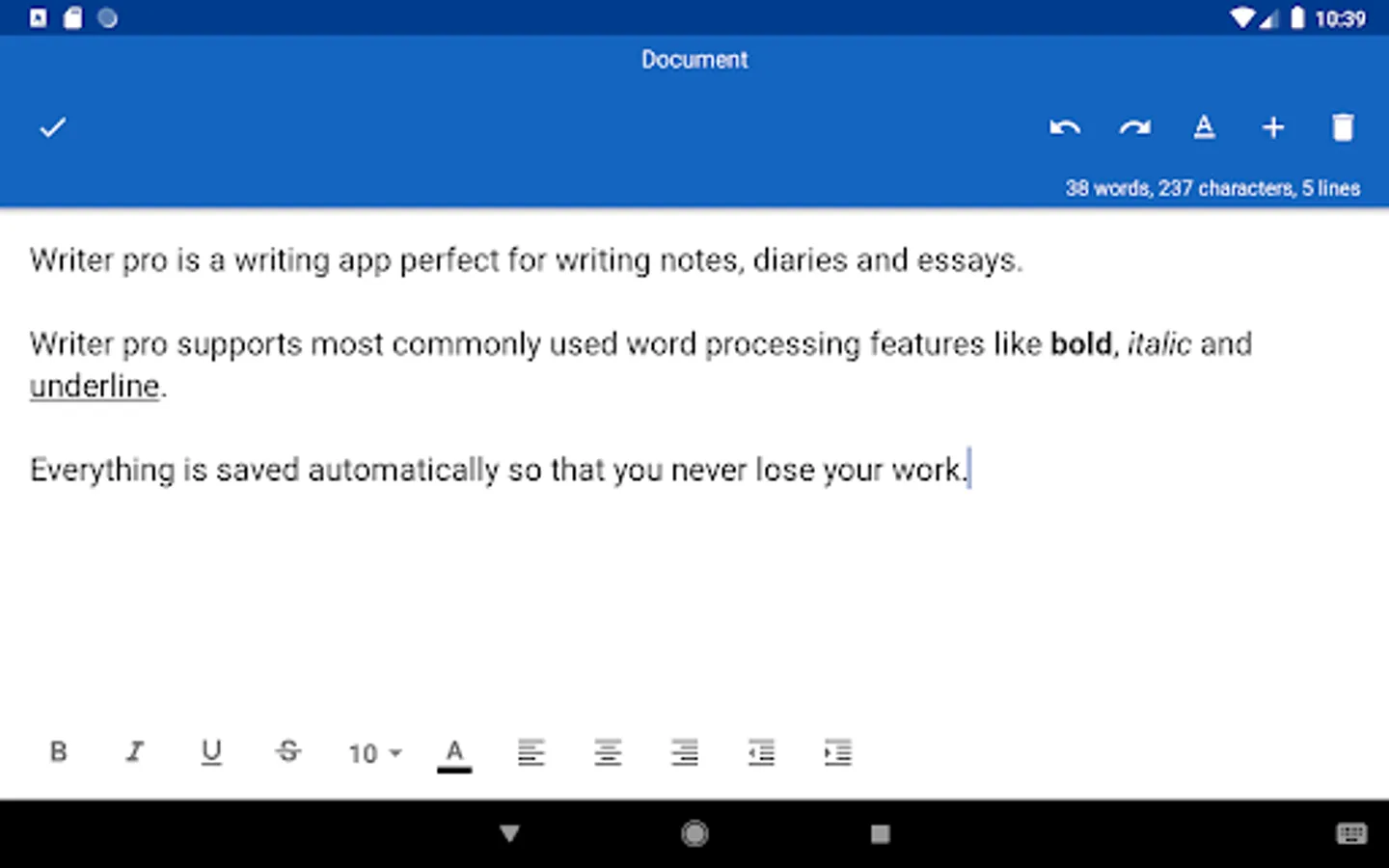
Task: Center align the text
Action: [x=608, y=752]
